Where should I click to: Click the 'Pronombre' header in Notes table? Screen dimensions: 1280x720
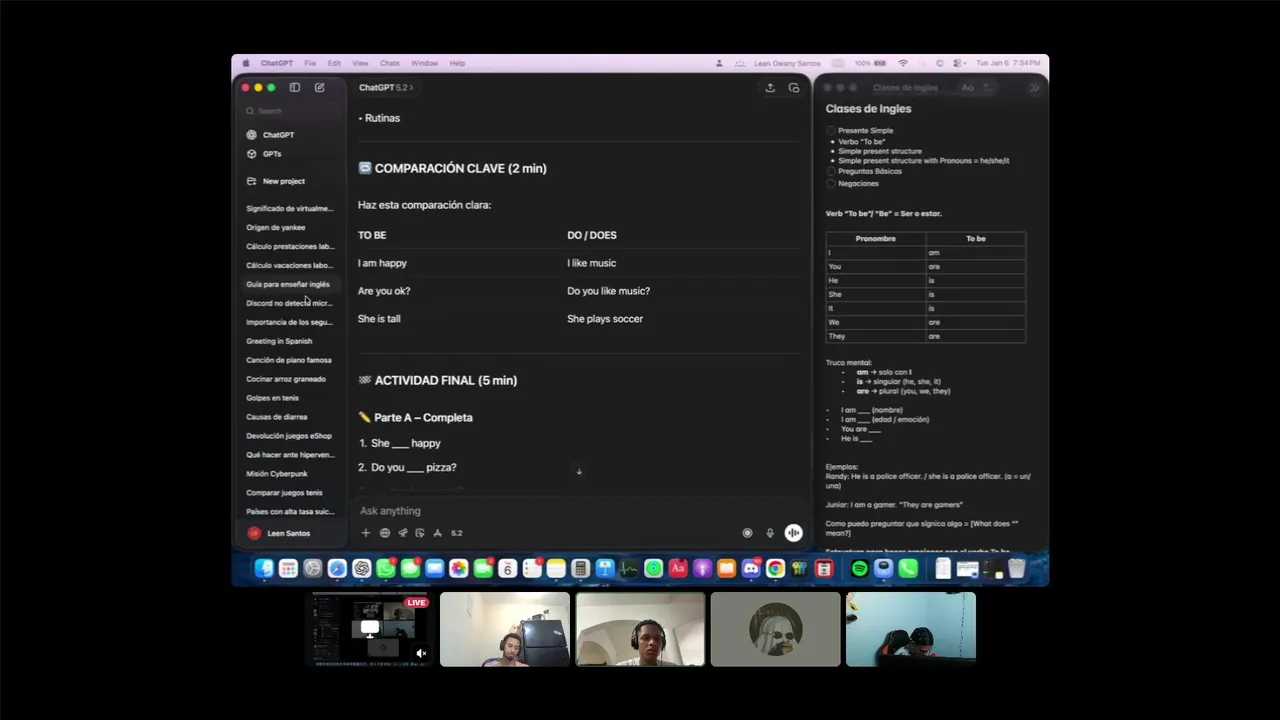[876, 239]
